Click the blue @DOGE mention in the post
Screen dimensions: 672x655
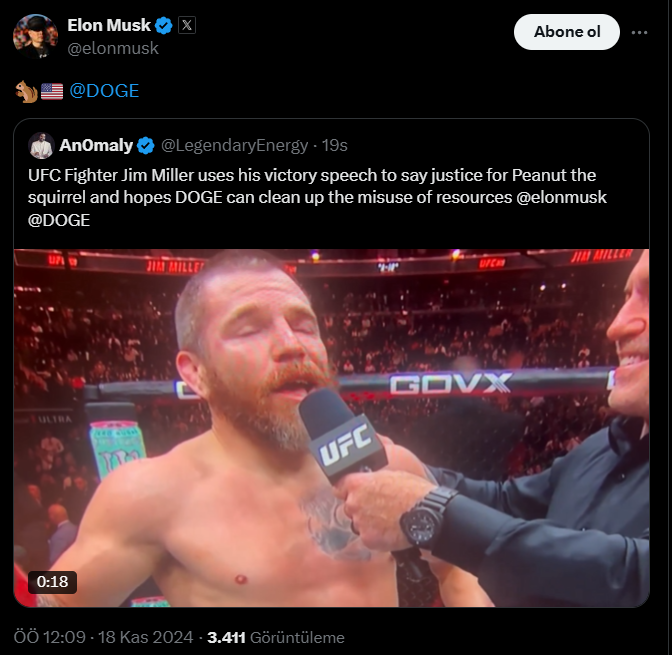click(x=104, y=91)
